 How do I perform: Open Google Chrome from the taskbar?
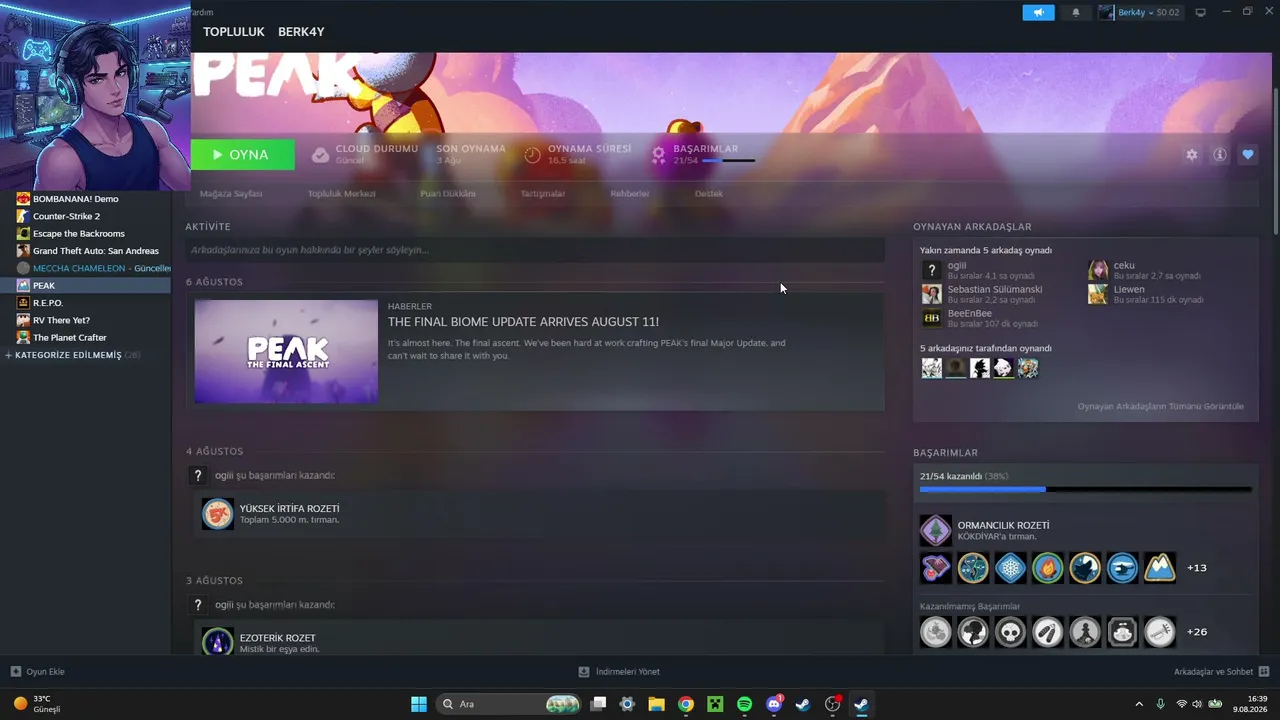(685, 704)
